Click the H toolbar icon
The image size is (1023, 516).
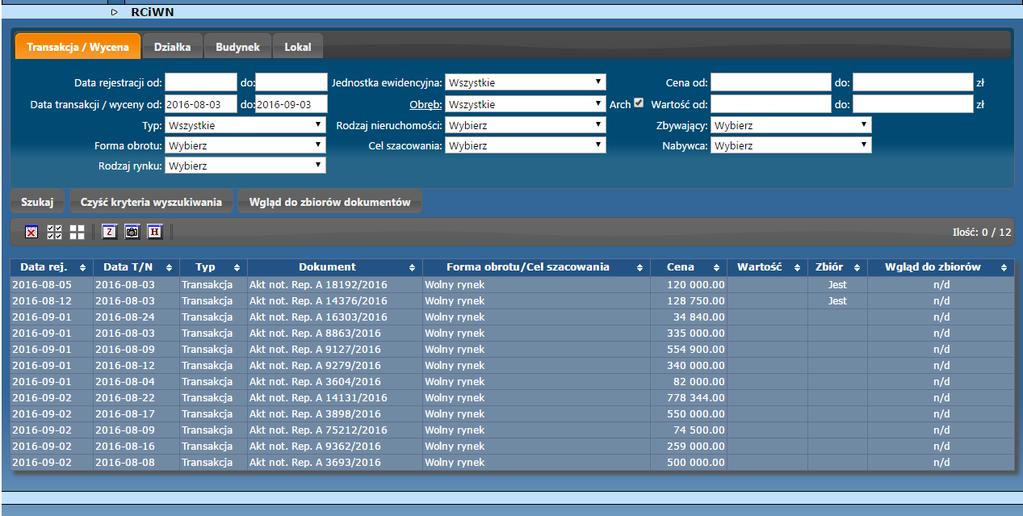pyautogui.click(x=155, y=231)
